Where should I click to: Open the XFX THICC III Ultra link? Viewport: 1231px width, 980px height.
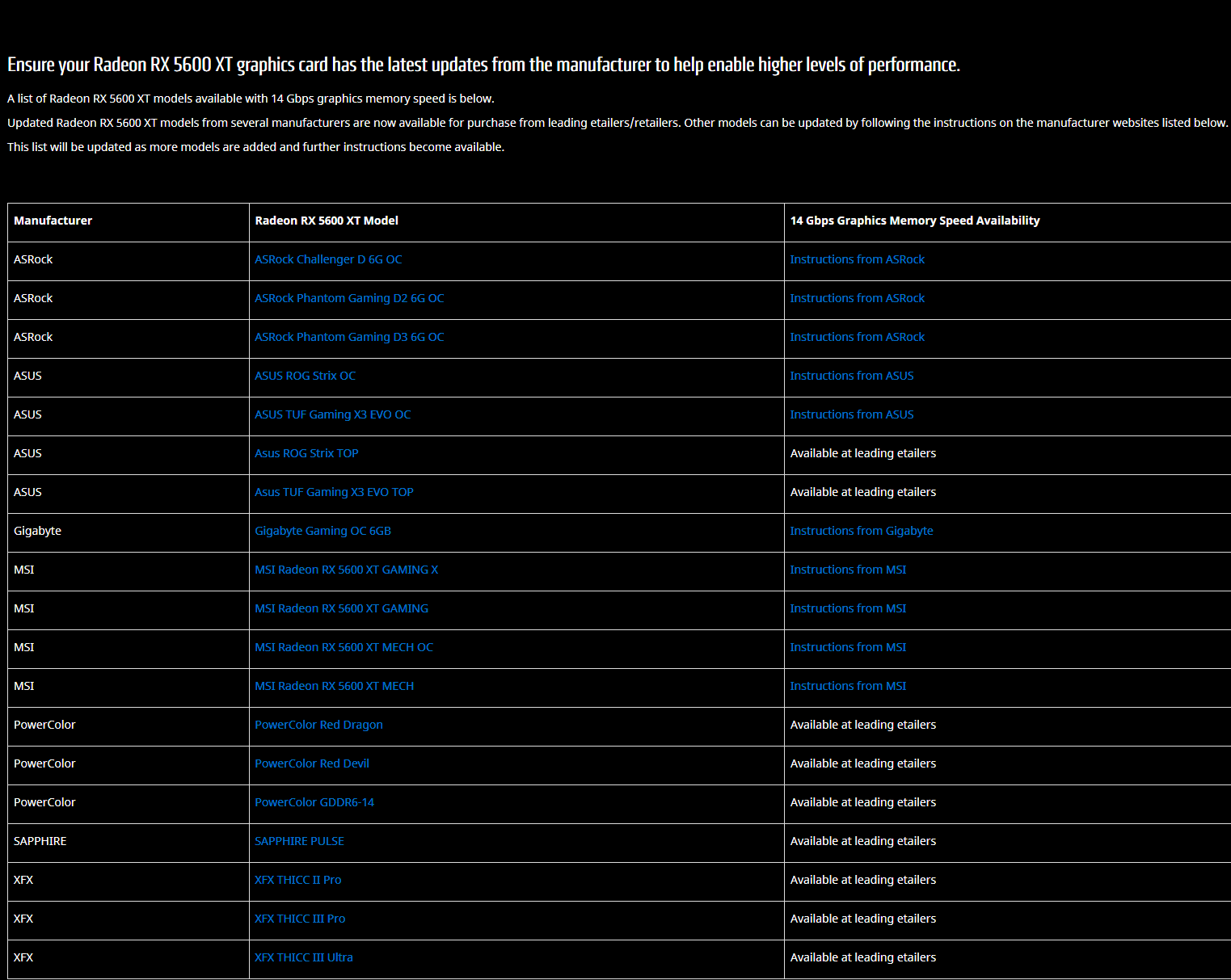303,957
